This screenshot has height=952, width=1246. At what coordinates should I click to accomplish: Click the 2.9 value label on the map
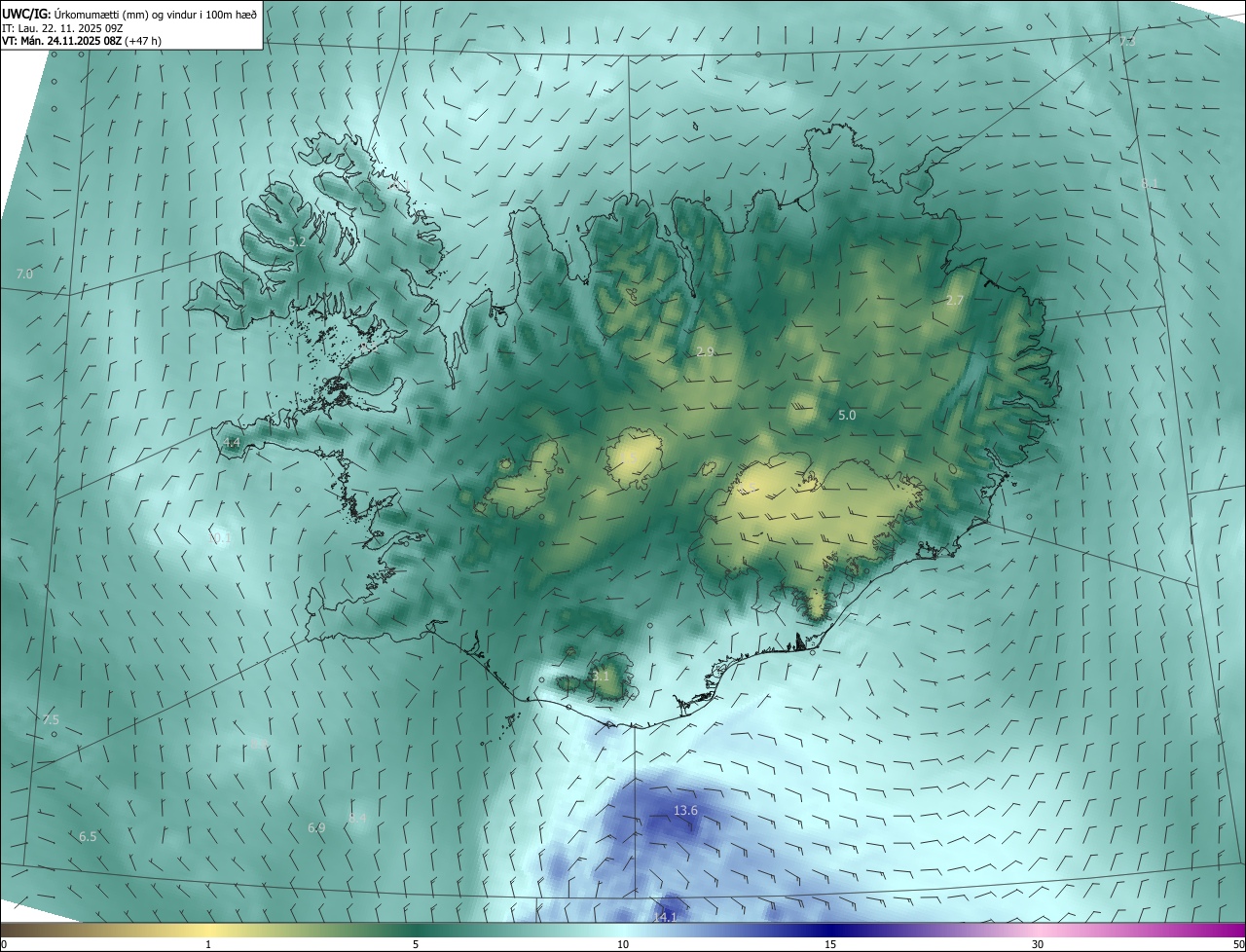point(706,351)
